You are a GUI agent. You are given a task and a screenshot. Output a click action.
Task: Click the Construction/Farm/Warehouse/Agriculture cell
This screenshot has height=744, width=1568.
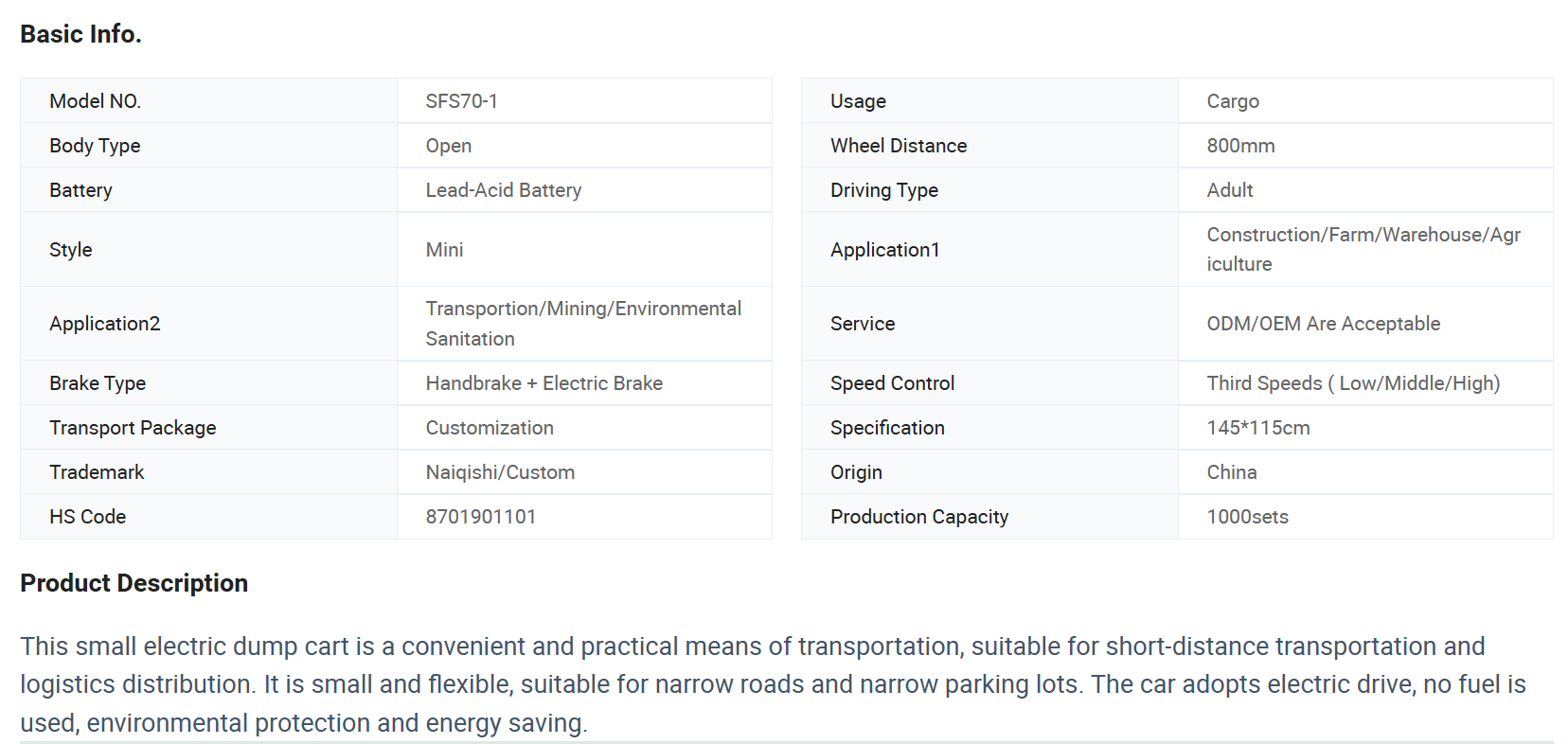(1363, 250)
